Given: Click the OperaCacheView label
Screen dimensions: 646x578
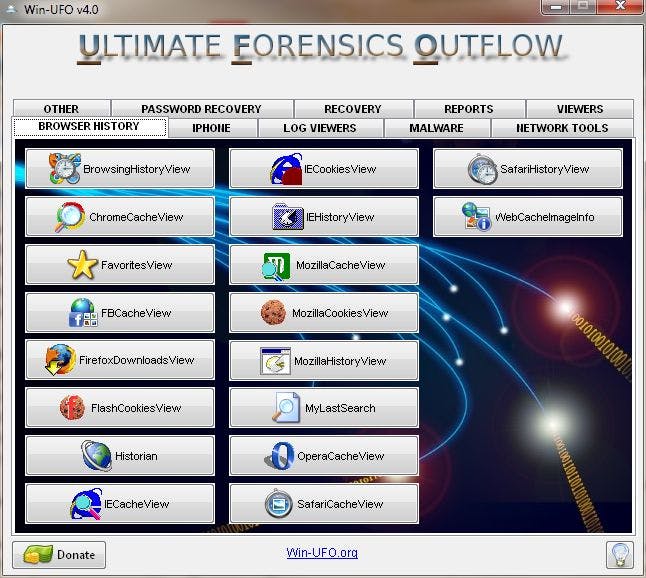Looking at the screenshot, I should 340,456.
